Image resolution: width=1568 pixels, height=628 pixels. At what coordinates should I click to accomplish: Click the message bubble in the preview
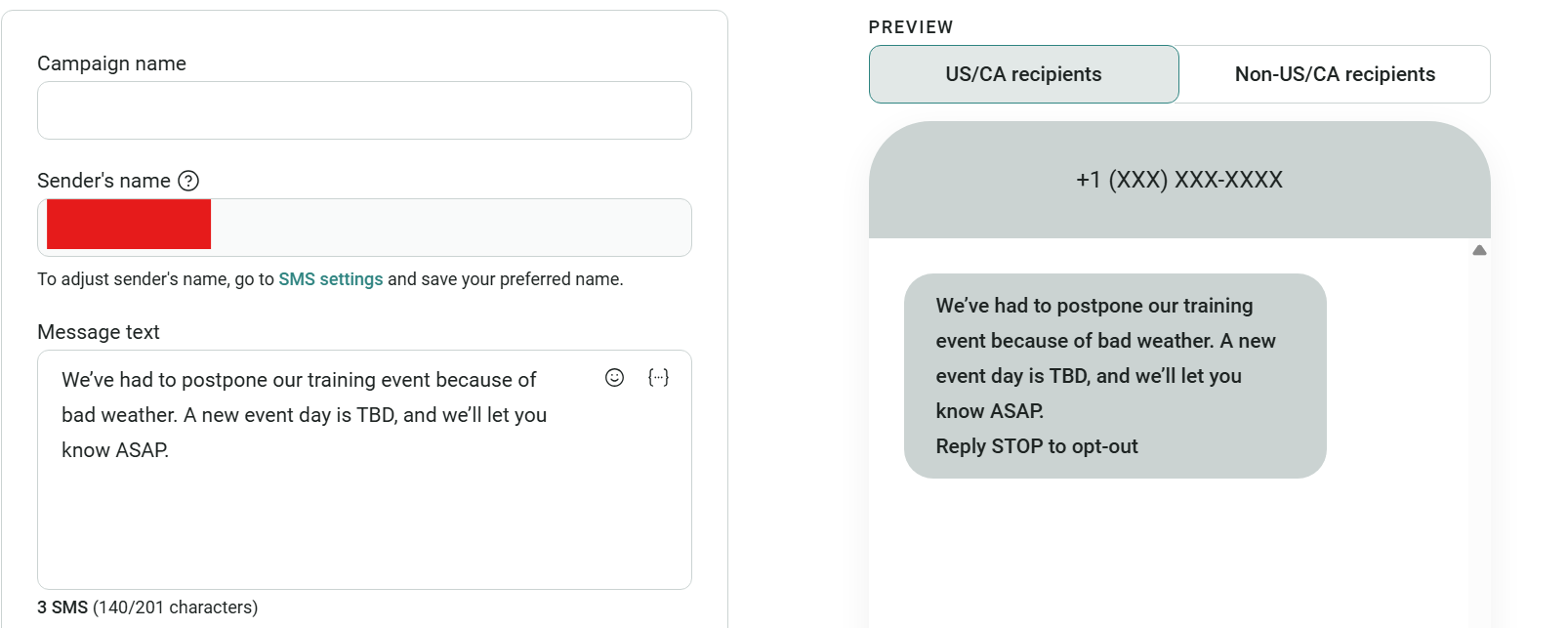tap(1113, 376)
